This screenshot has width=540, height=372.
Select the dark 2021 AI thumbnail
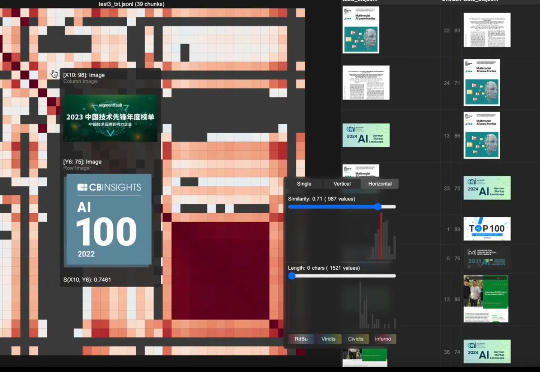pyautogui.click(x=487, y=258)
